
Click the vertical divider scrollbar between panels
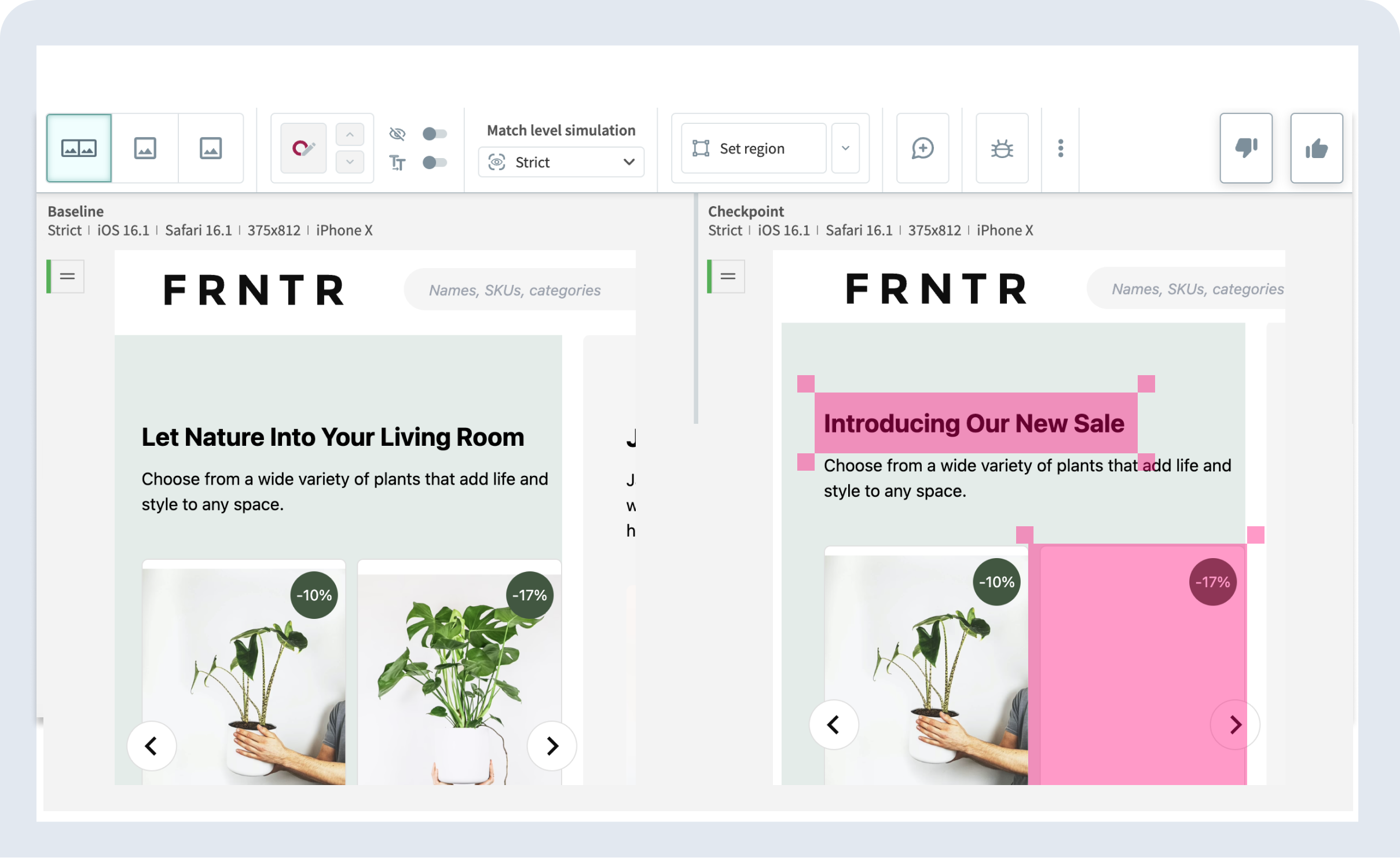pos(695,309)
